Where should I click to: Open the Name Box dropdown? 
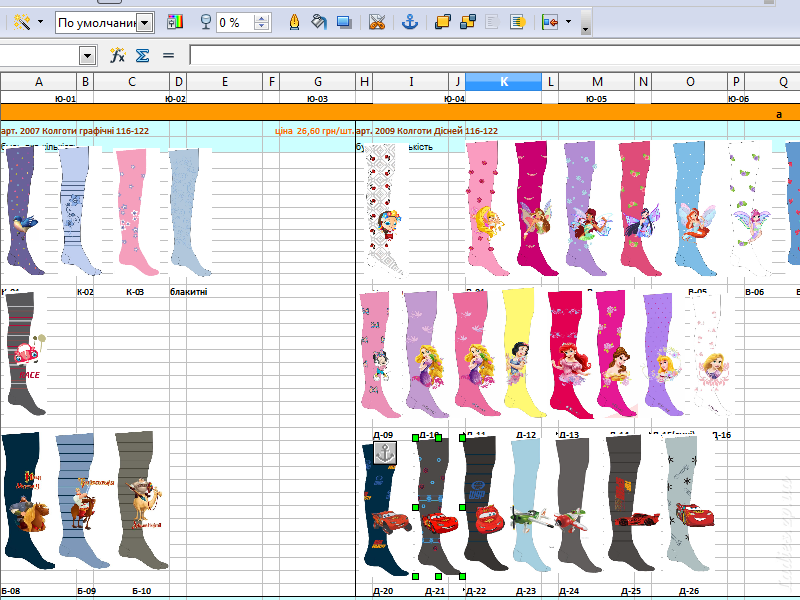pyautogui.click(x=87, y=55)
